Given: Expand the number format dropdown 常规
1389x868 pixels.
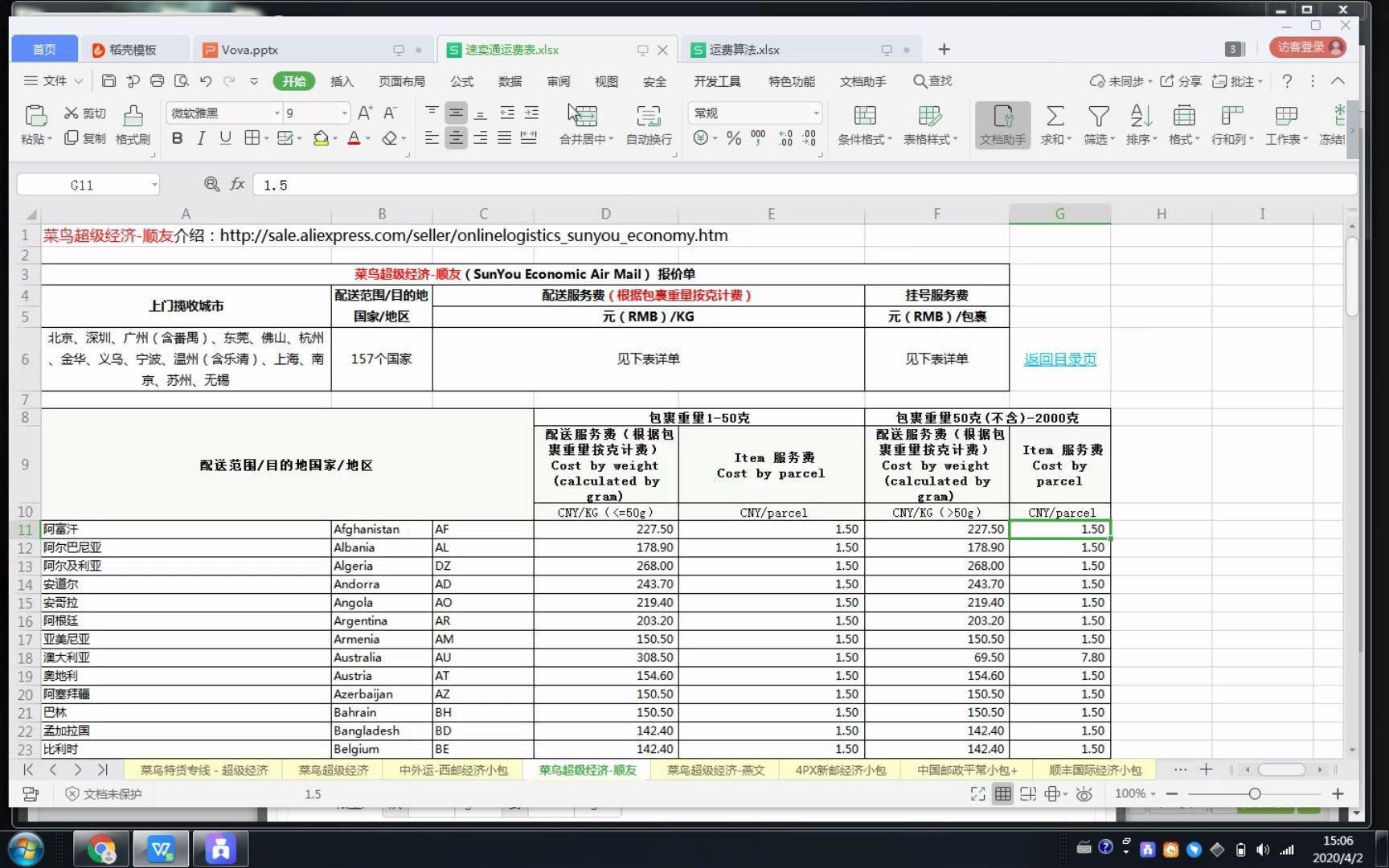Looking at the screenshot, I should pos(753,113).
